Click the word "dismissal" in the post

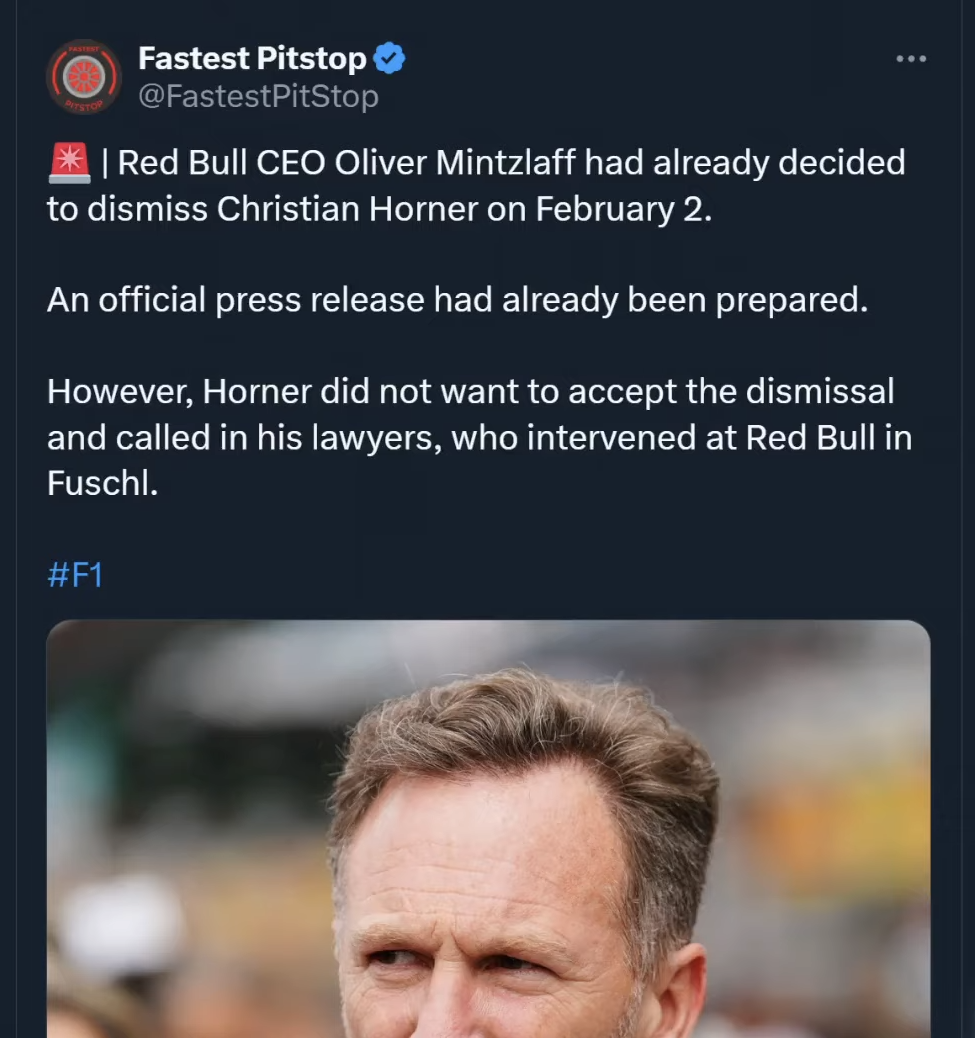[x=818, y=391]
